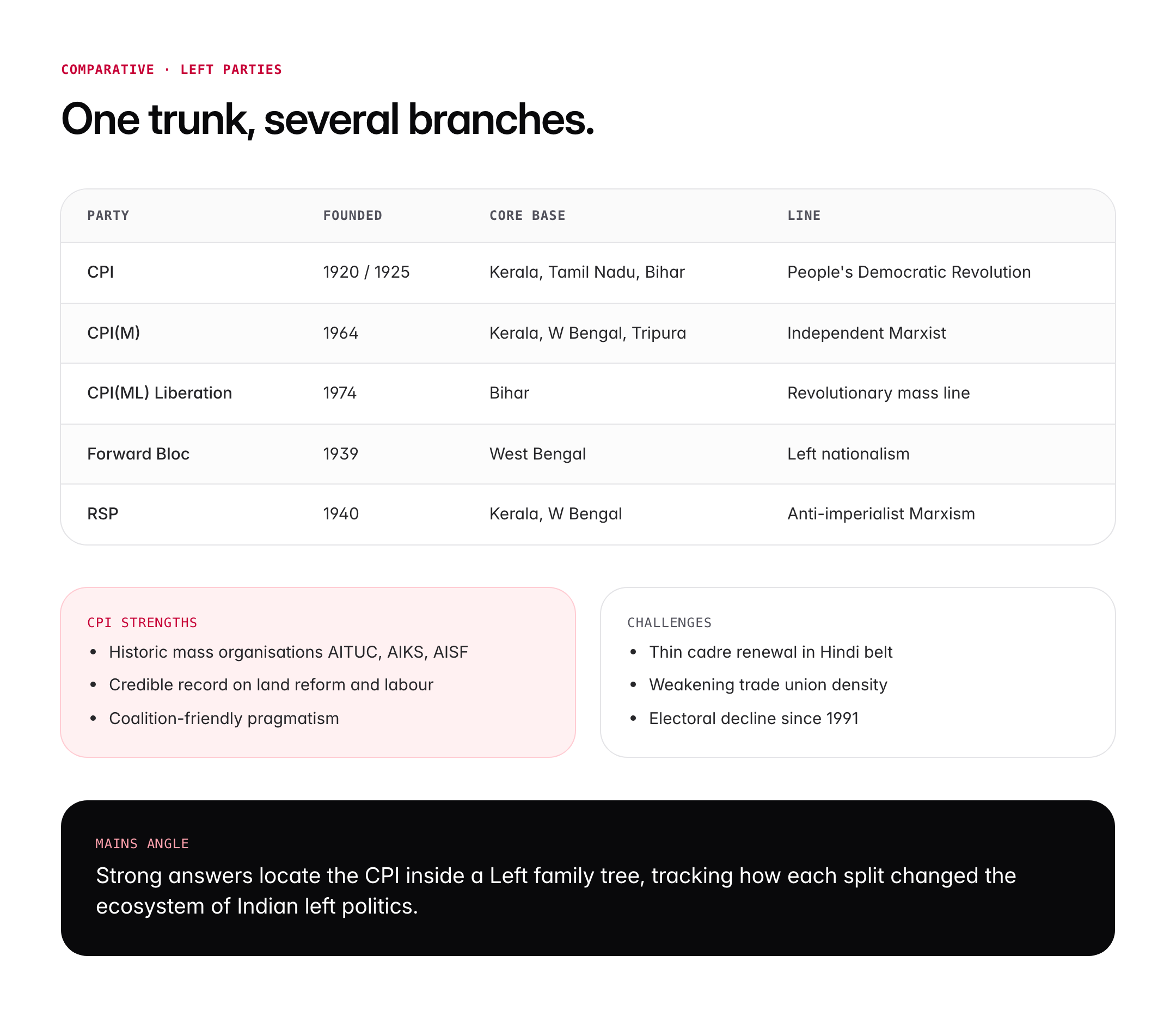Click the LINE column header
This screenshot has height=1017, width=1176.
pyautogui.click(x=804, y=216)
